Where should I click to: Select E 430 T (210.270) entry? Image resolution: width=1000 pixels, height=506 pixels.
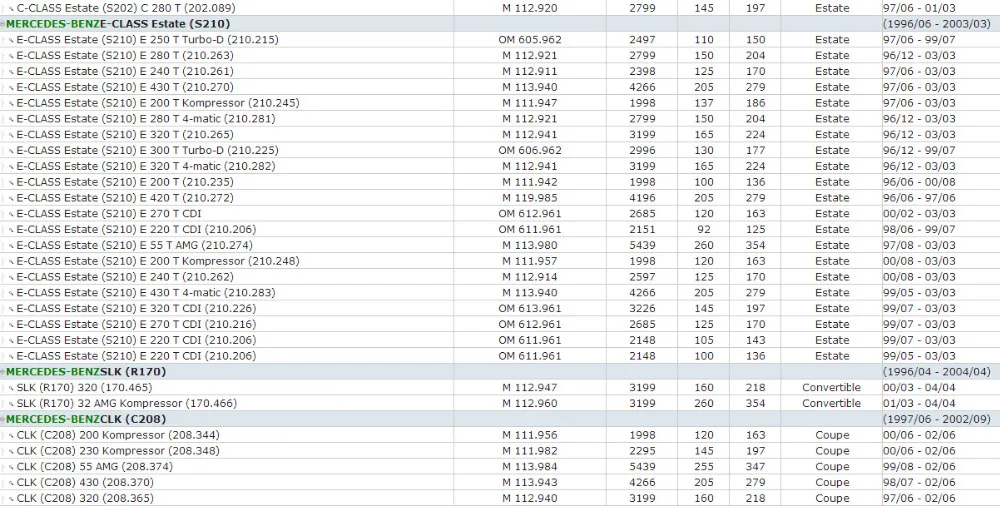pos(125,87)
